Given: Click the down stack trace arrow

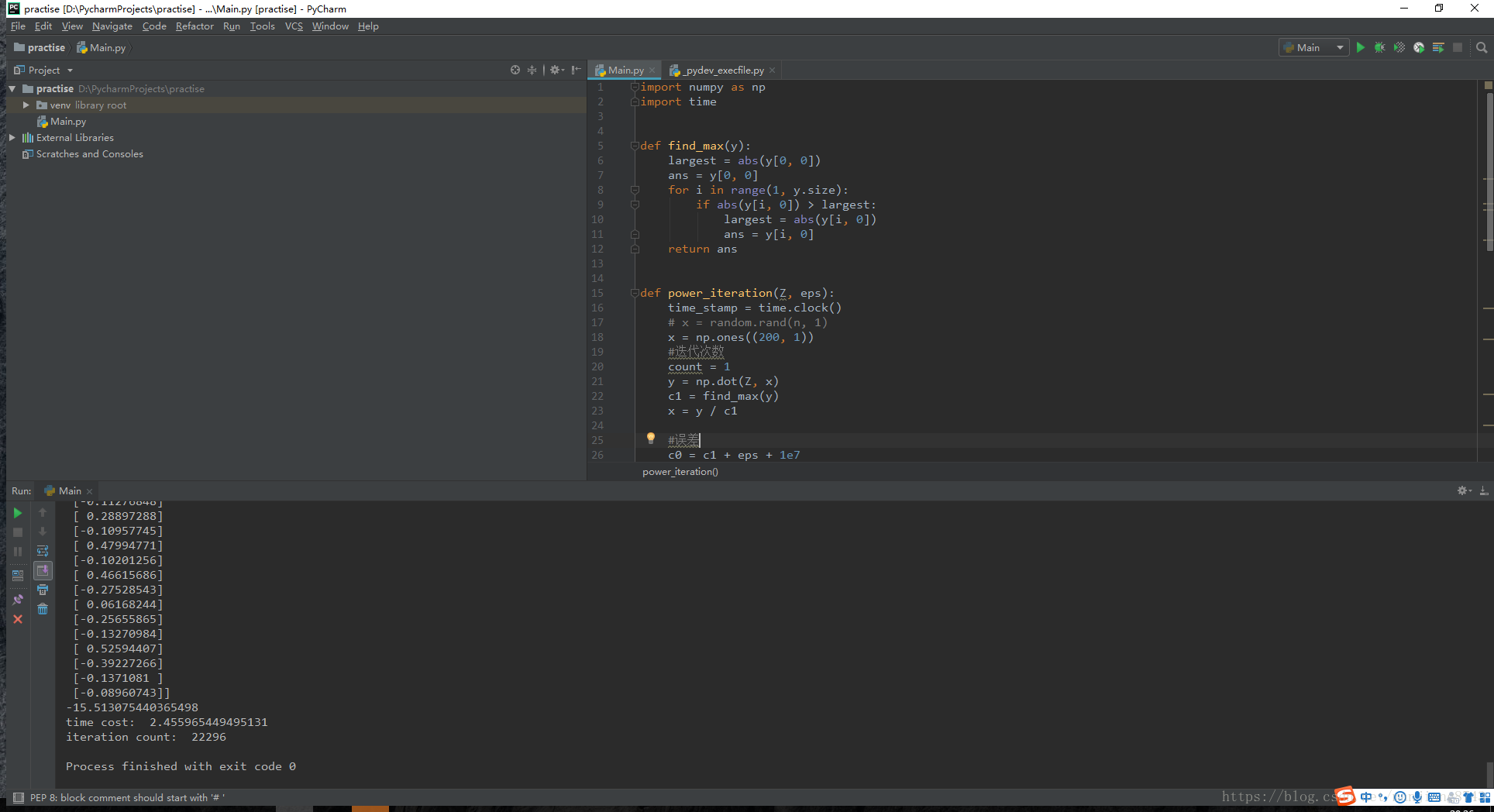Looking at the screenshot, I should [43, 532].
